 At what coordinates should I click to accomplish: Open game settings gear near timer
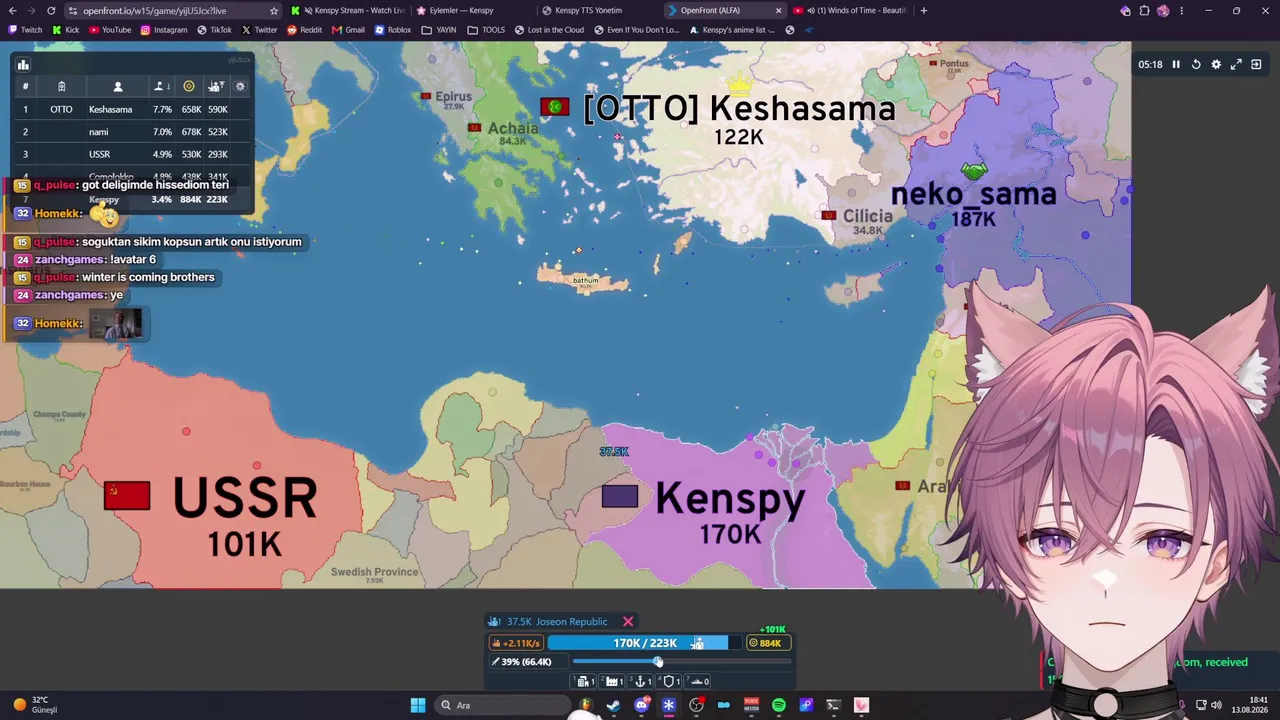click(x=1216, y=65)
